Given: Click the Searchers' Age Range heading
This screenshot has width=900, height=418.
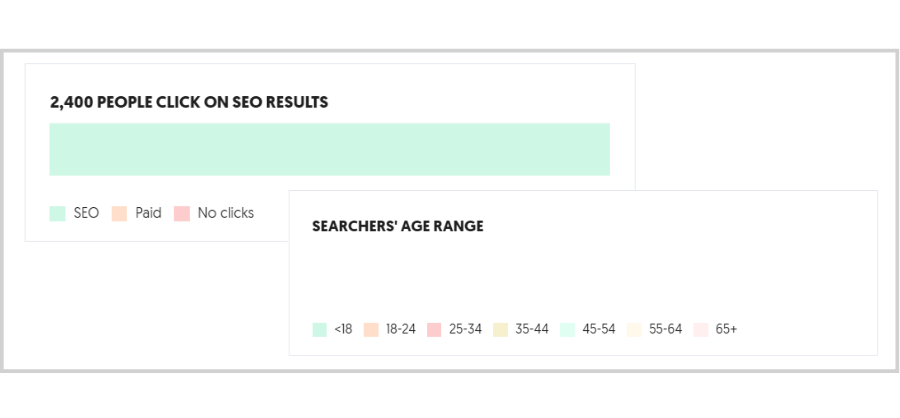Looking at the screenshot, I should (398, 226).
